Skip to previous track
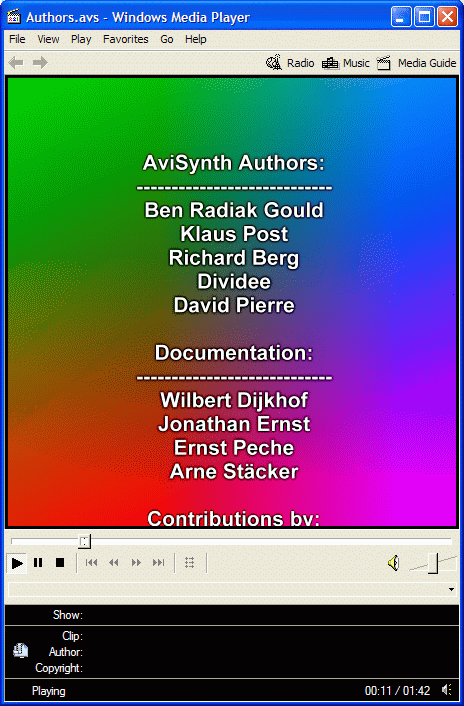 tap(91, 562)
